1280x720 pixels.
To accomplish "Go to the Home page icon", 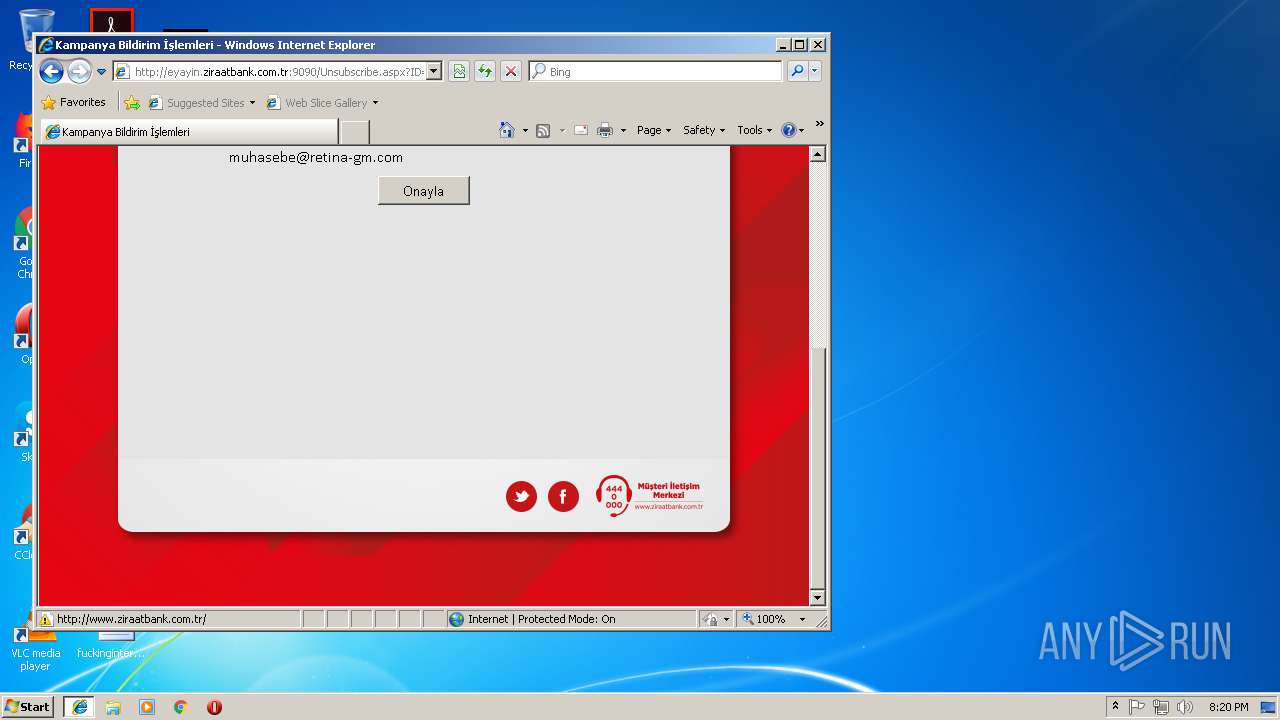I will (x=507, y=130).
